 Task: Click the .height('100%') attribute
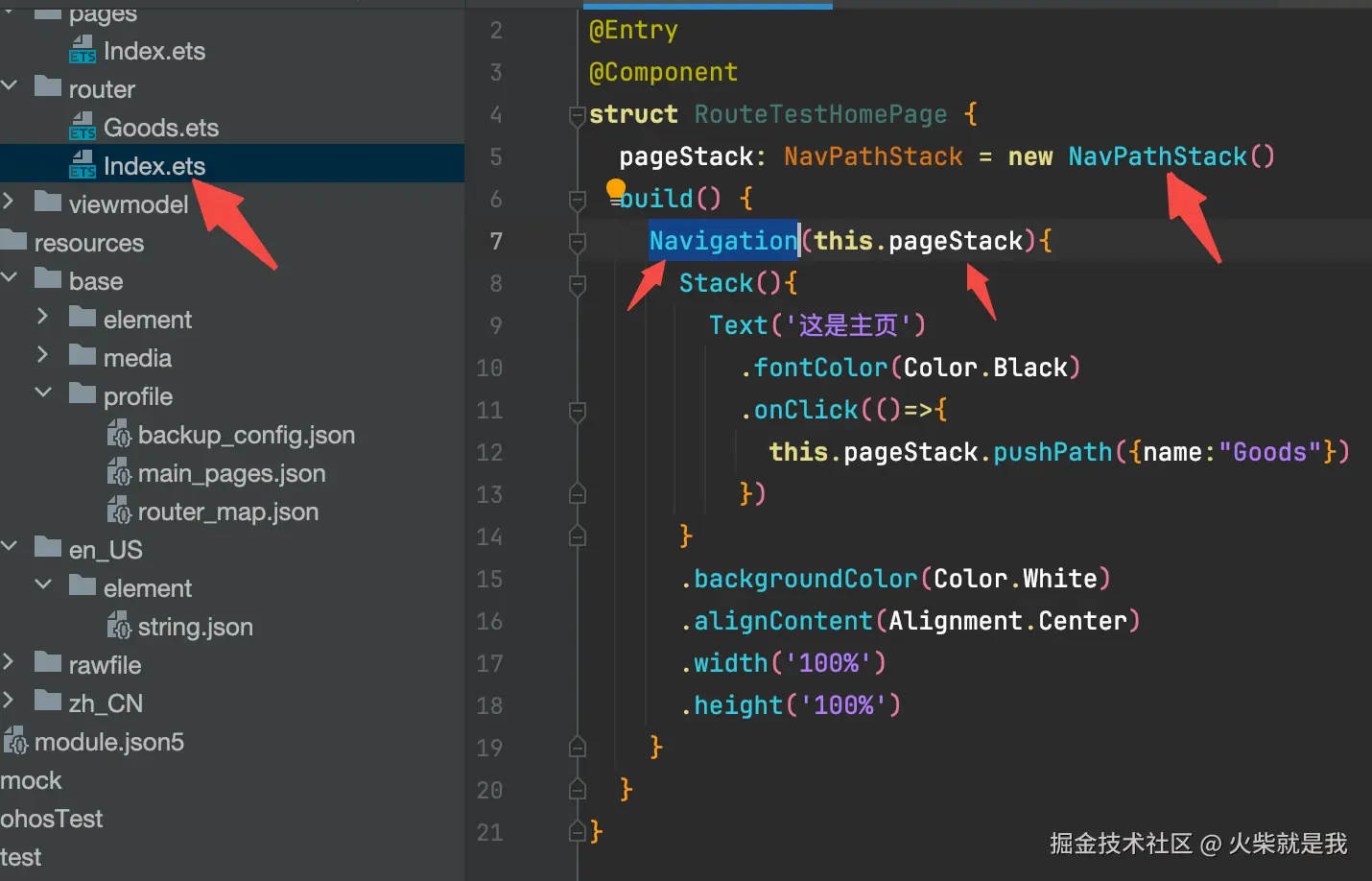coord(791,705)
